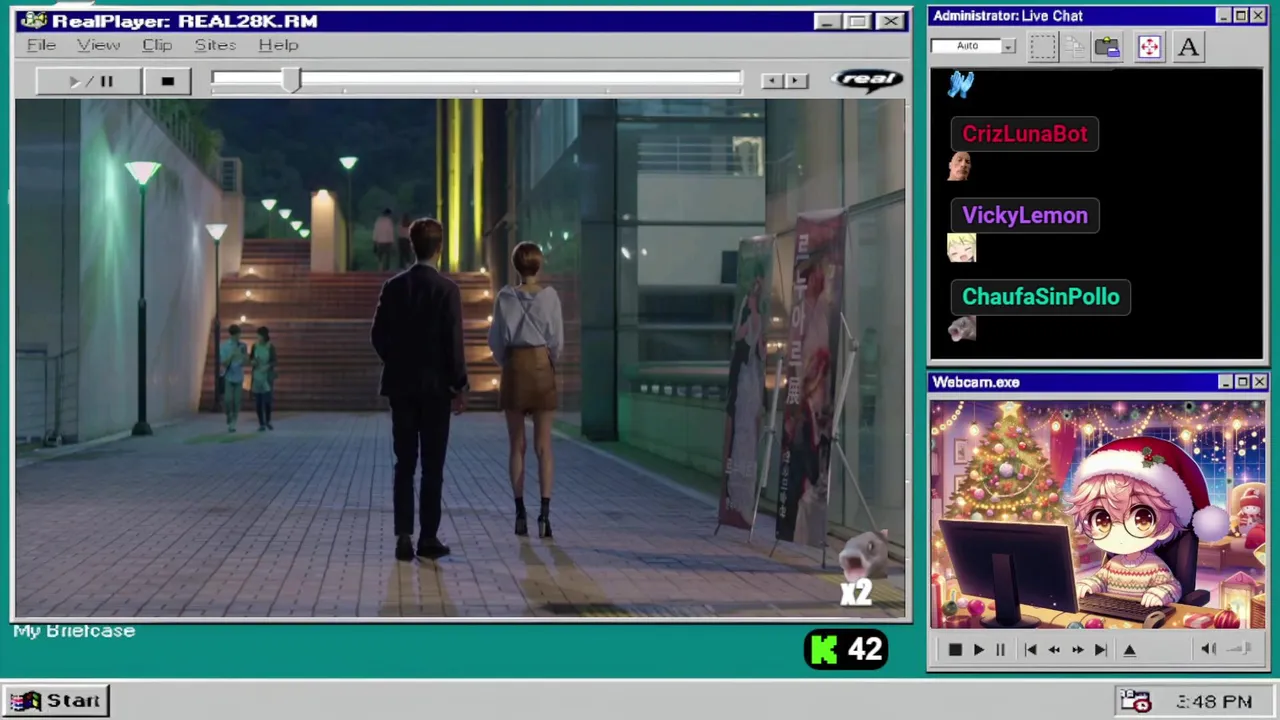
Task: Click the red arrows fullscreen icon in Live Chat
Action: coord(1148,47)
